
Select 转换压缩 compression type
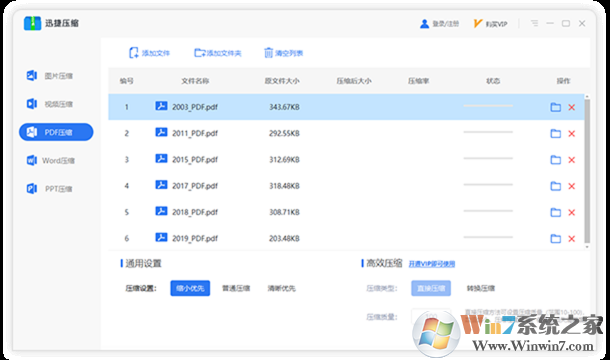point(481,288)
